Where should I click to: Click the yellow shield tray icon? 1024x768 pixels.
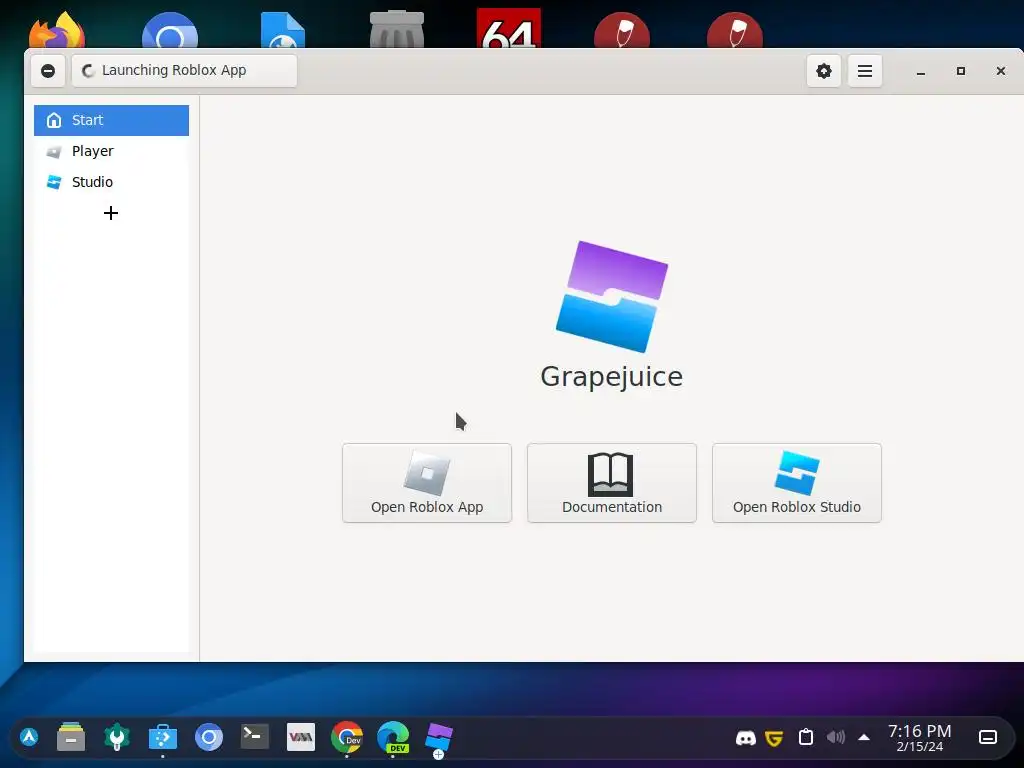[x=775, y=738]
